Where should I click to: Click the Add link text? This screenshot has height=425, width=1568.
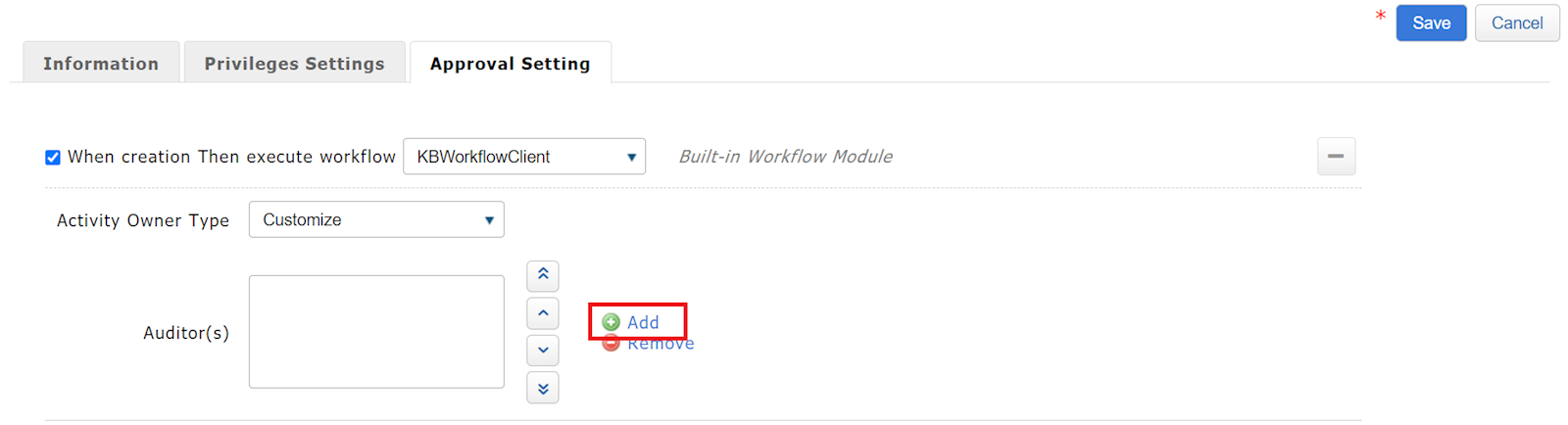pyautogui.click(x=643, y=322)
